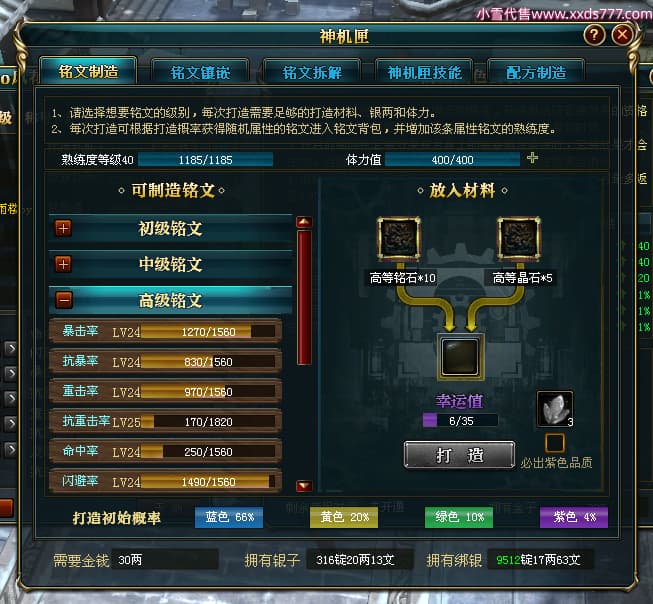Click the 打造 craft button
The image size is (653, 604).
(459, 455)
